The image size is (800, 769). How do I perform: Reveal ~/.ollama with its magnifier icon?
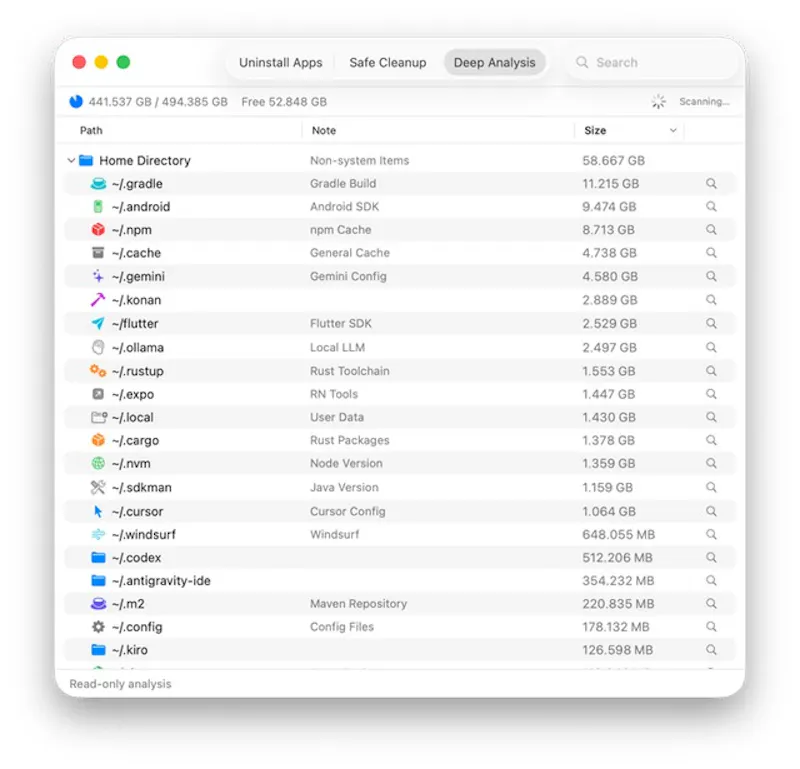pos(711,348)
